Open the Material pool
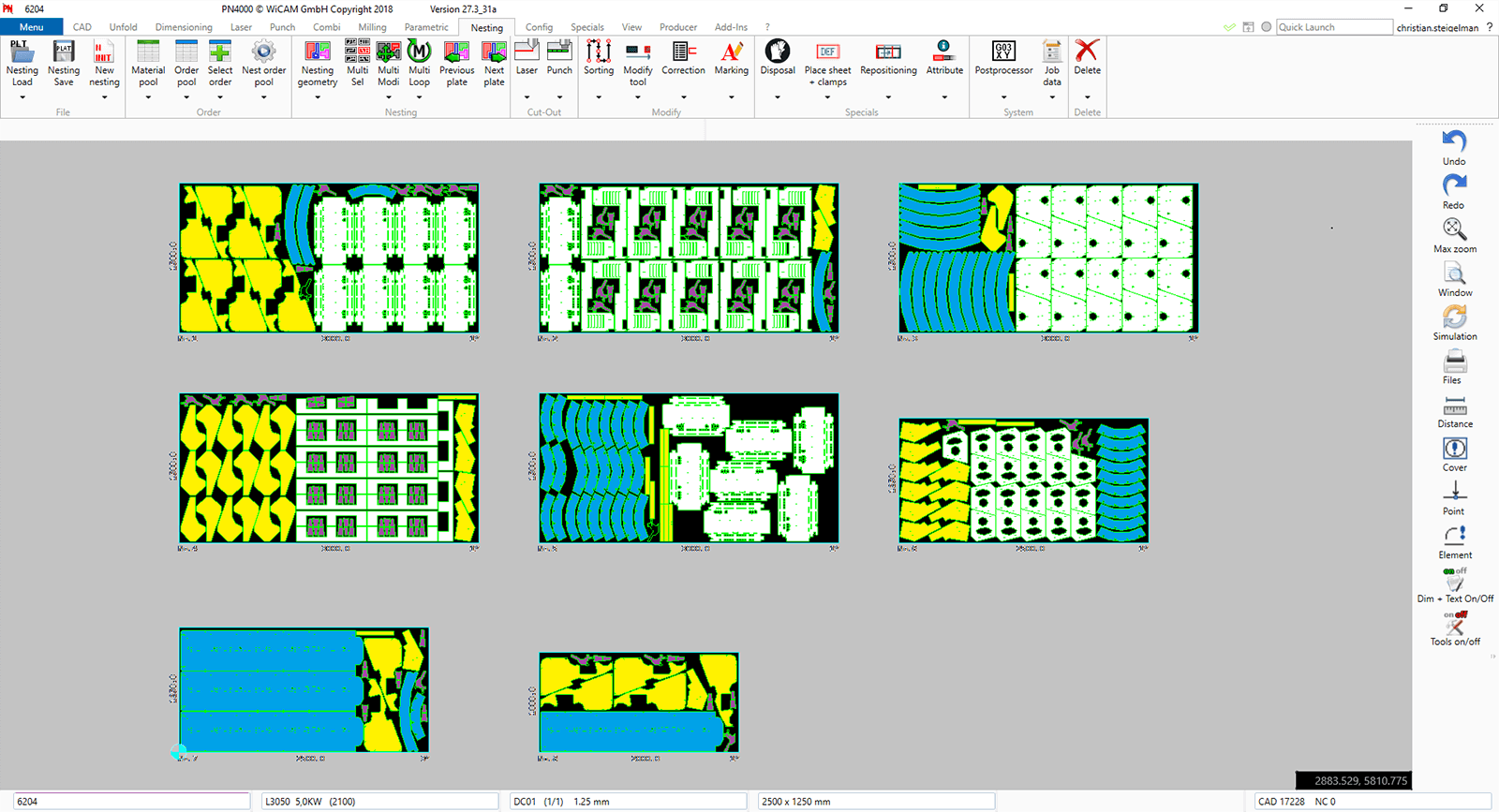Screen dimensions: 1499x812 148,52
